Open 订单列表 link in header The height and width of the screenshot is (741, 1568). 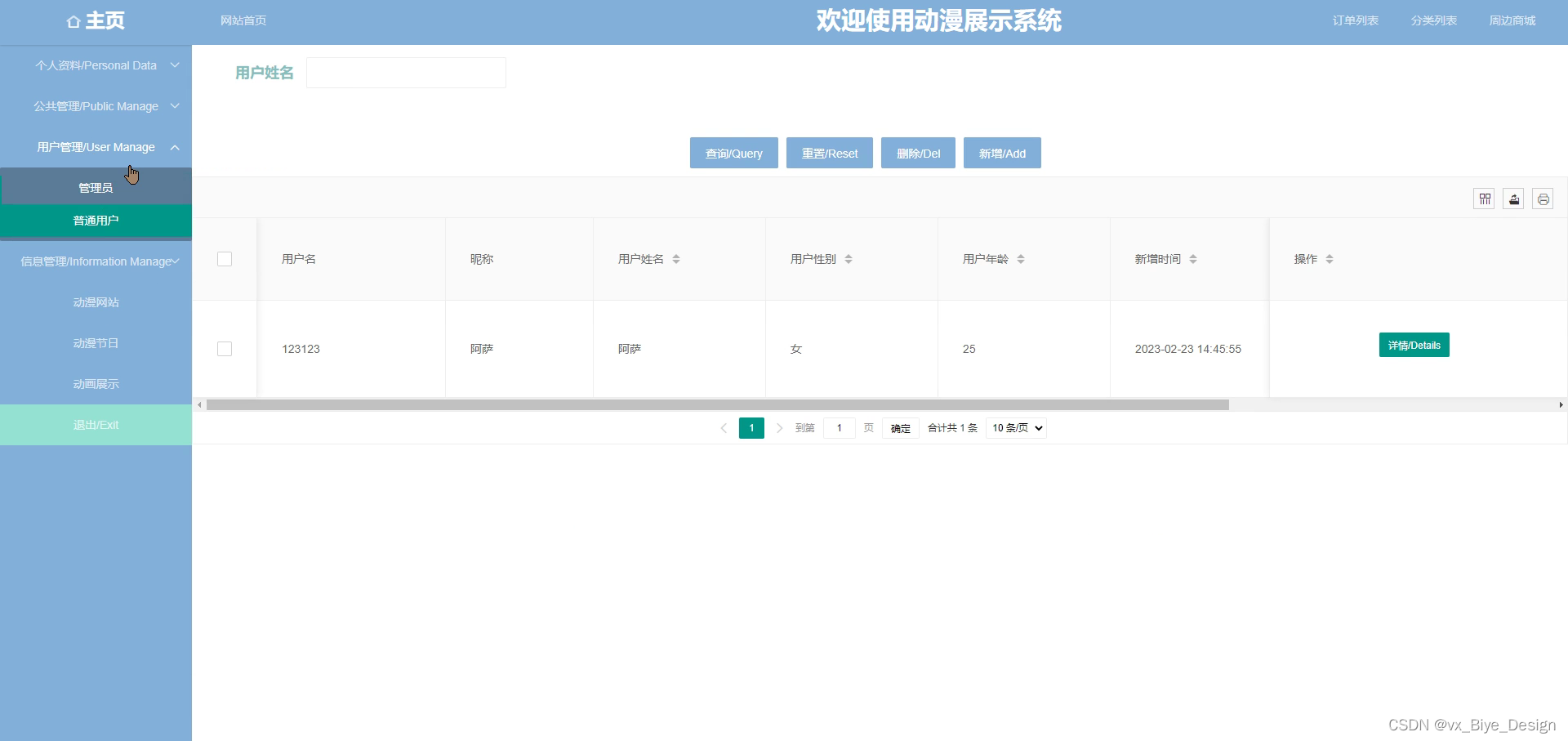(1356, 20)
